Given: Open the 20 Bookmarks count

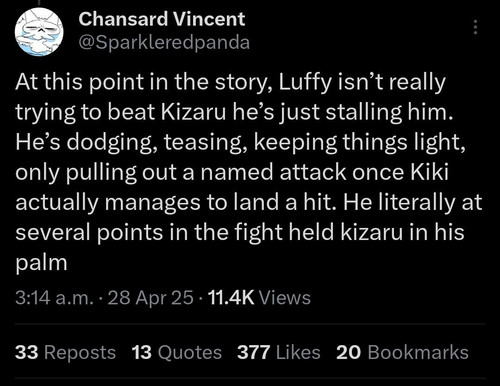Looking at the screenshot, I should pos(402,352).
